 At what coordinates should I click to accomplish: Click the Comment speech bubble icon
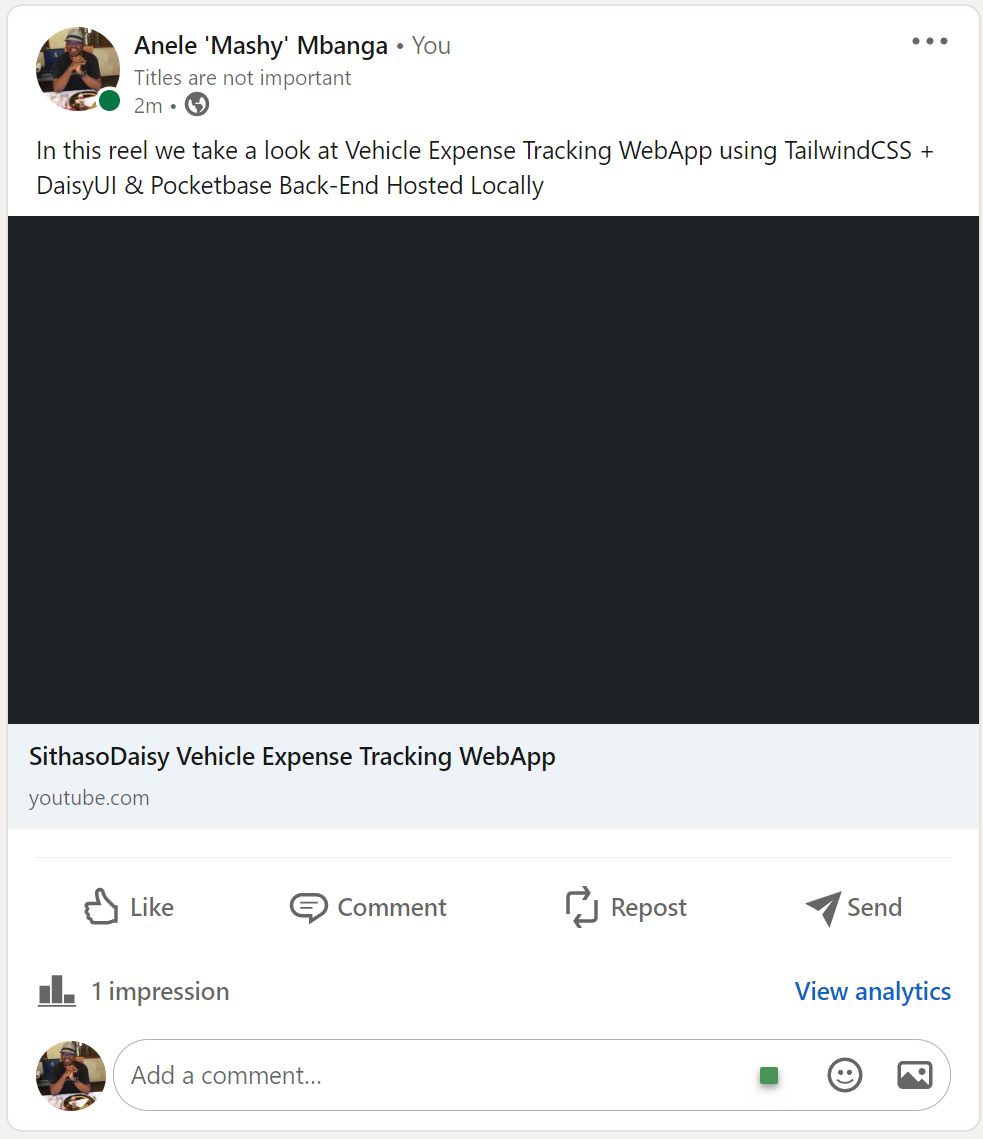click(x=308, y=907)
